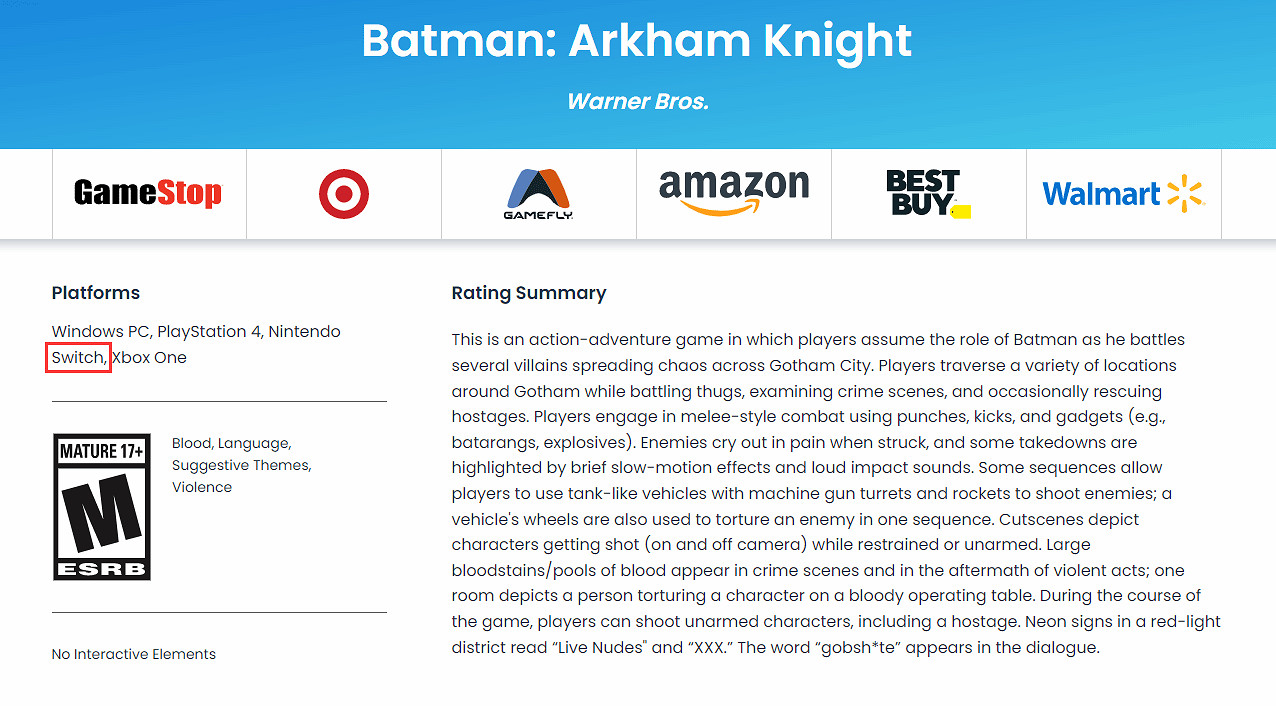
Task: Click the GameFly logo
Action: click(538, 194)
